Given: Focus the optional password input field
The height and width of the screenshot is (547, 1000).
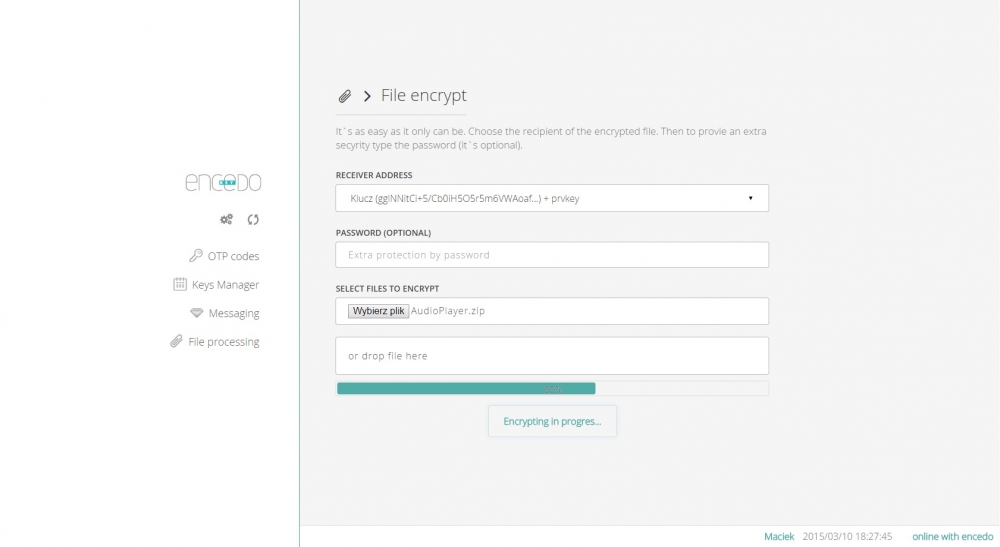Looking at the screenshot, I should [552, 255].
